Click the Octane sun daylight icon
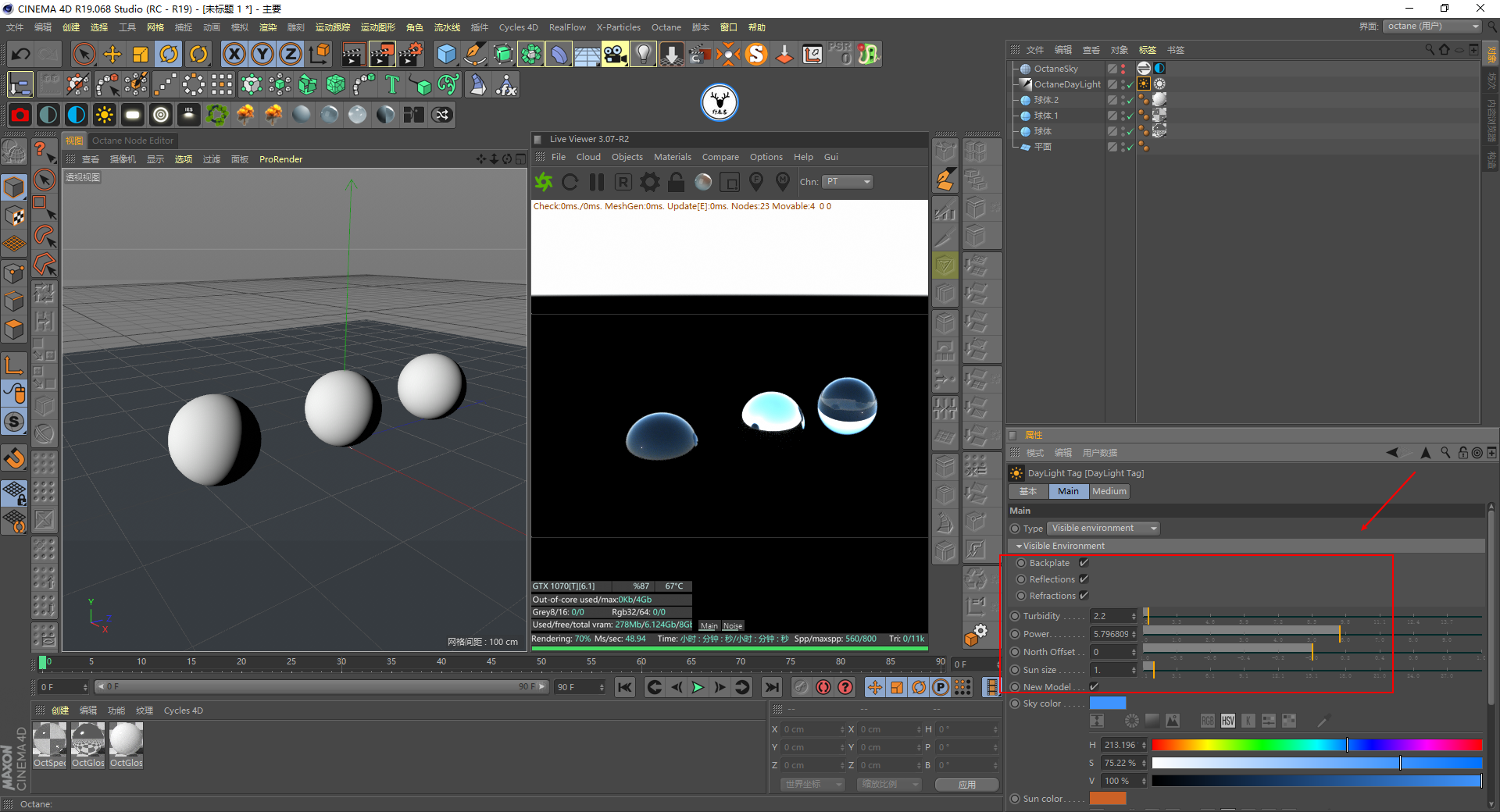Image resolution: width=1500 pixels, height=812 pixels. pos(104,115)
